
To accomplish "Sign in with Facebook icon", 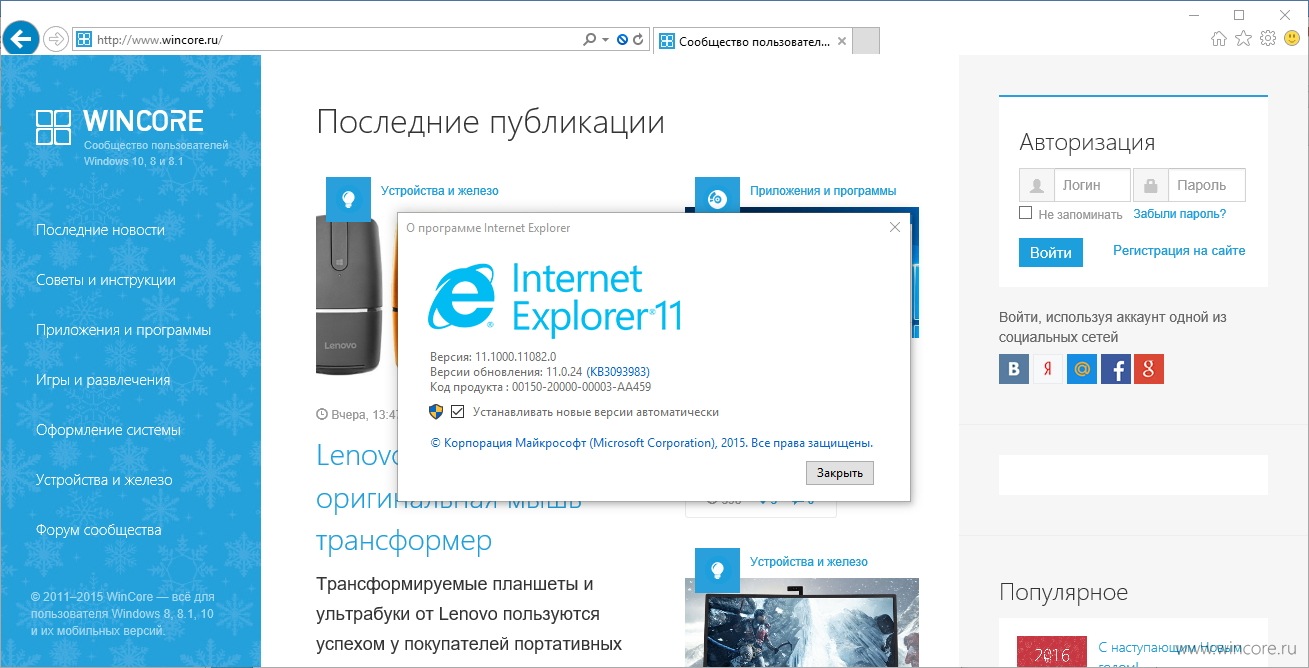I will coord(1115,369).
